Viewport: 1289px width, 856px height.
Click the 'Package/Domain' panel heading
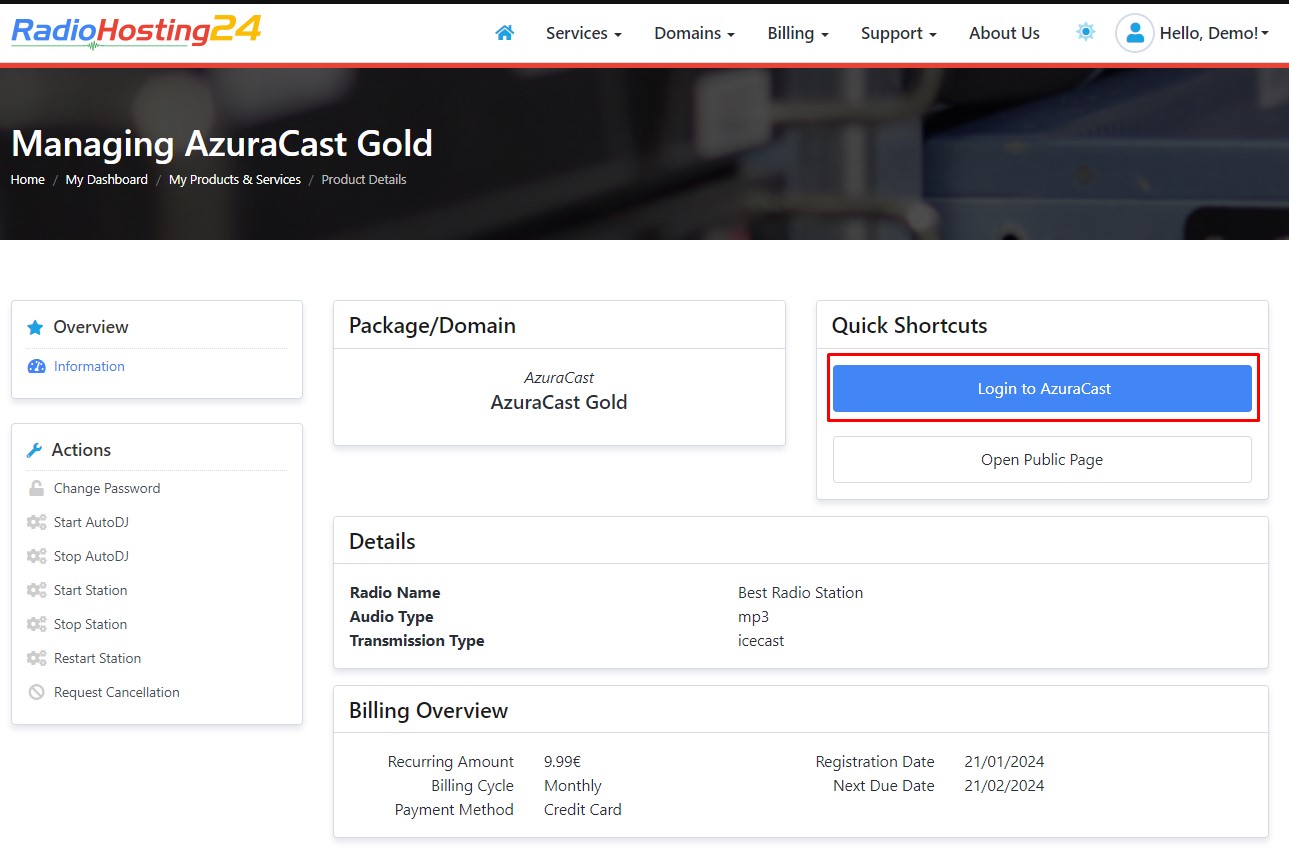coord(432,326)
